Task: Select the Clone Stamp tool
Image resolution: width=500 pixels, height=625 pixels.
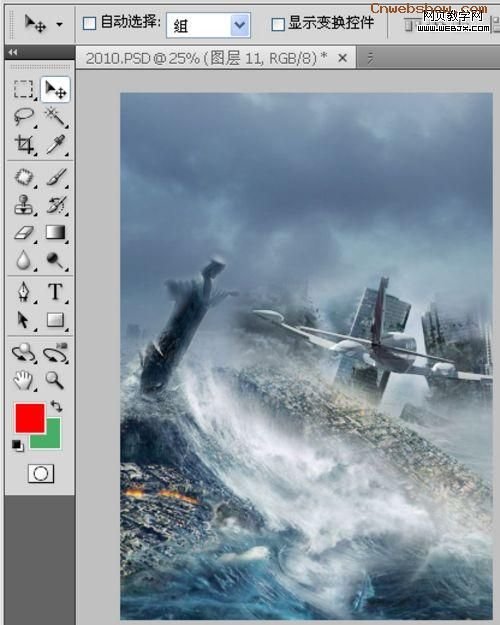Action: coord(24,205)
